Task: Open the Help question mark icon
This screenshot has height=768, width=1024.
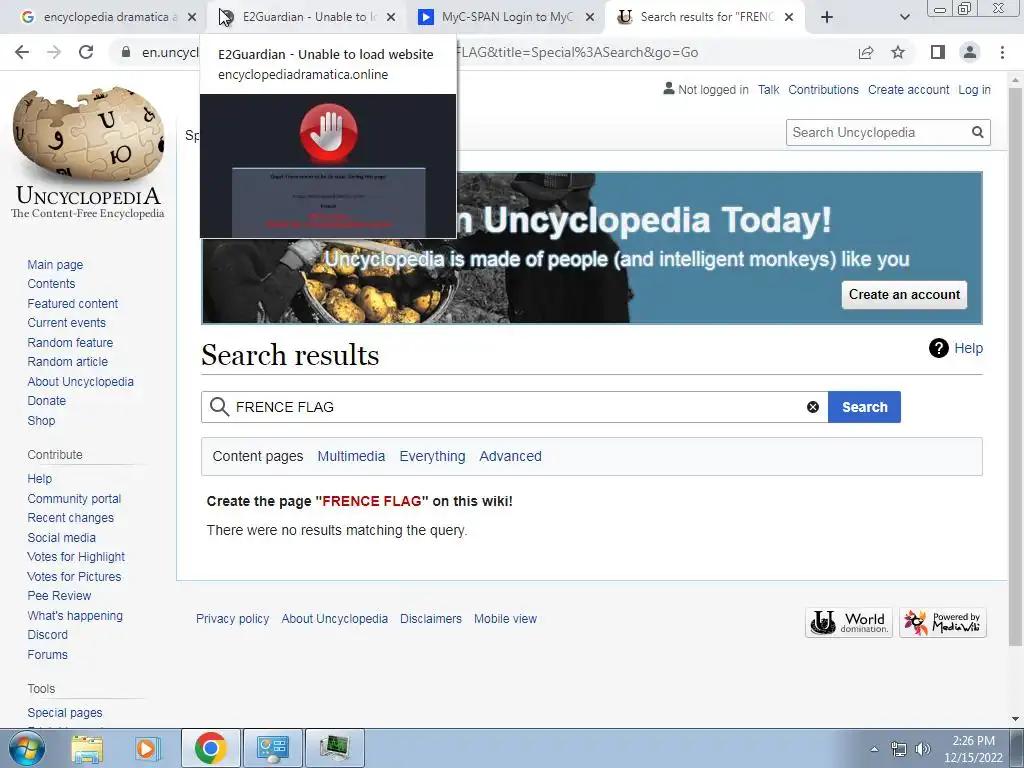Action: (x=938, y=348)
